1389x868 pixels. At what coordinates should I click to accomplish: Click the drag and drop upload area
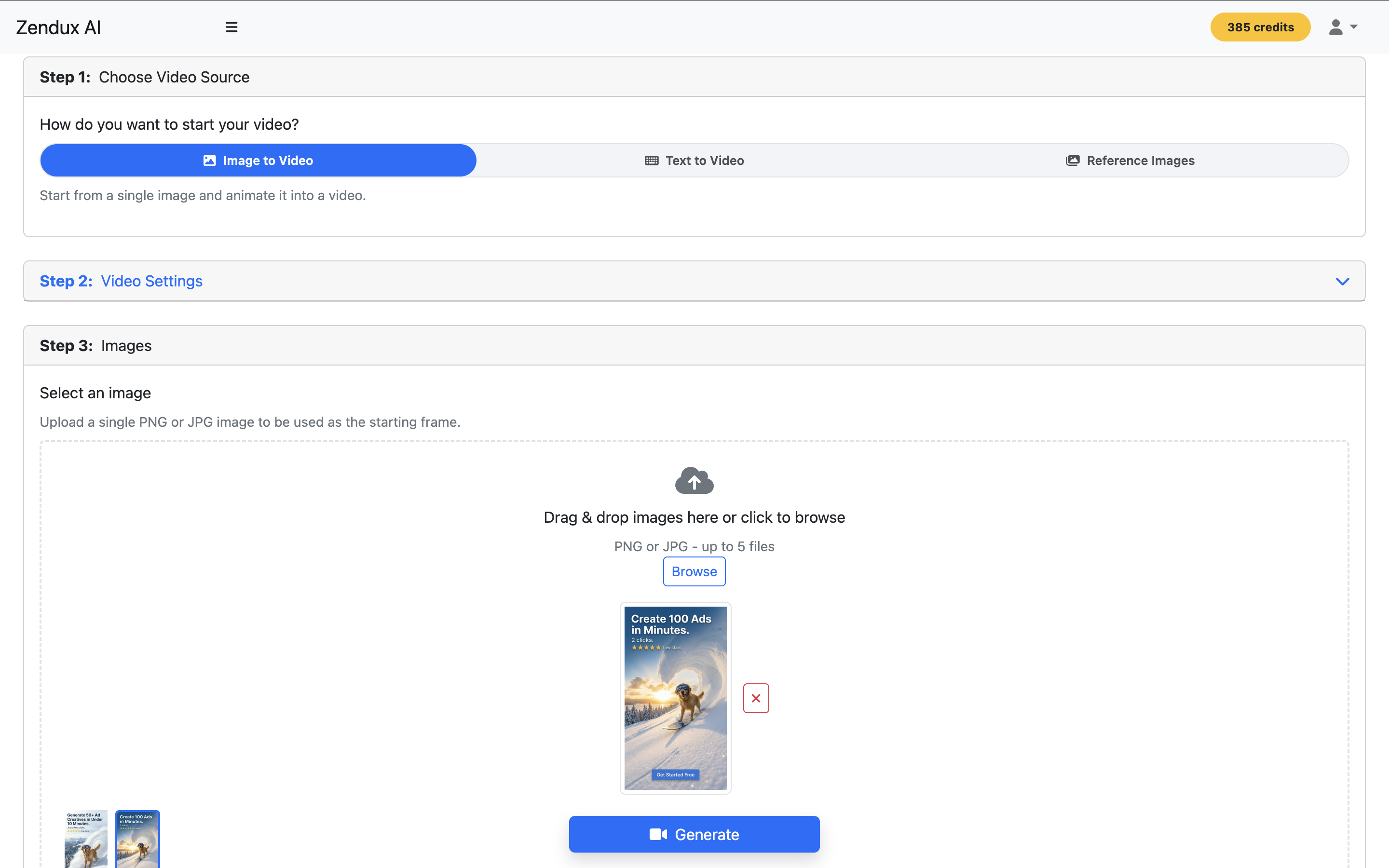tap(694, 516)
